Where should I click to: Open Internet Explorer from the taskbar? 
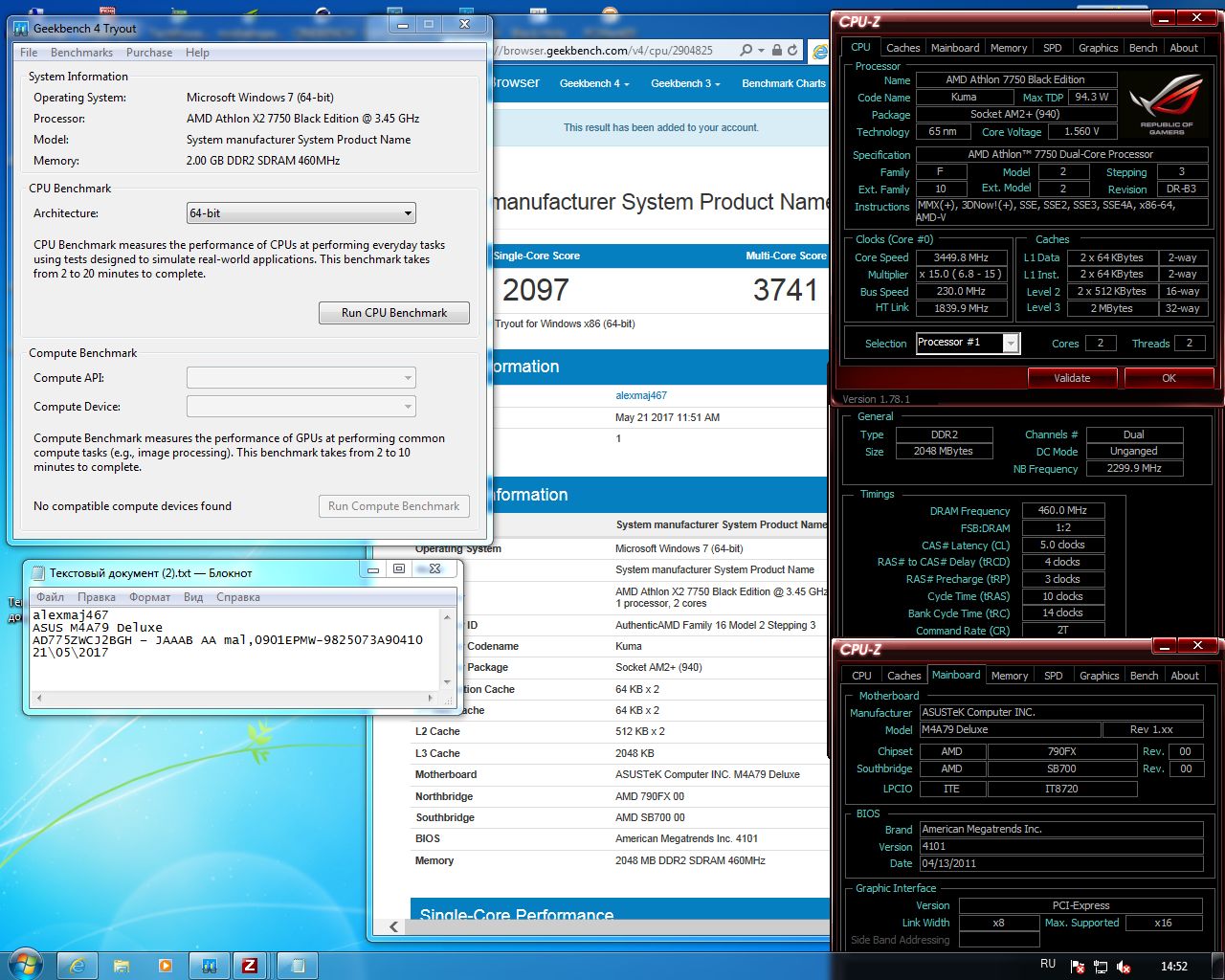pos(77,966)
